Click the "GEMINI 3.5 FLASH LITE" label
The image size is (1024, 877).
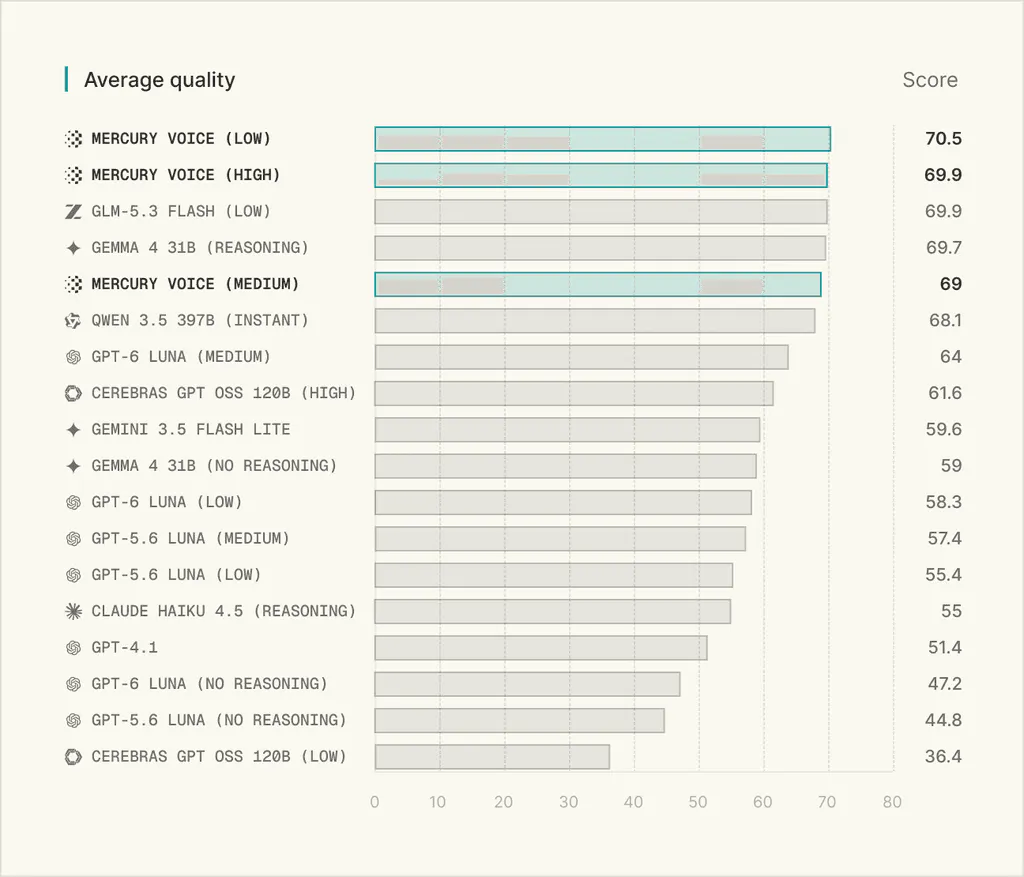coord(191,430)
